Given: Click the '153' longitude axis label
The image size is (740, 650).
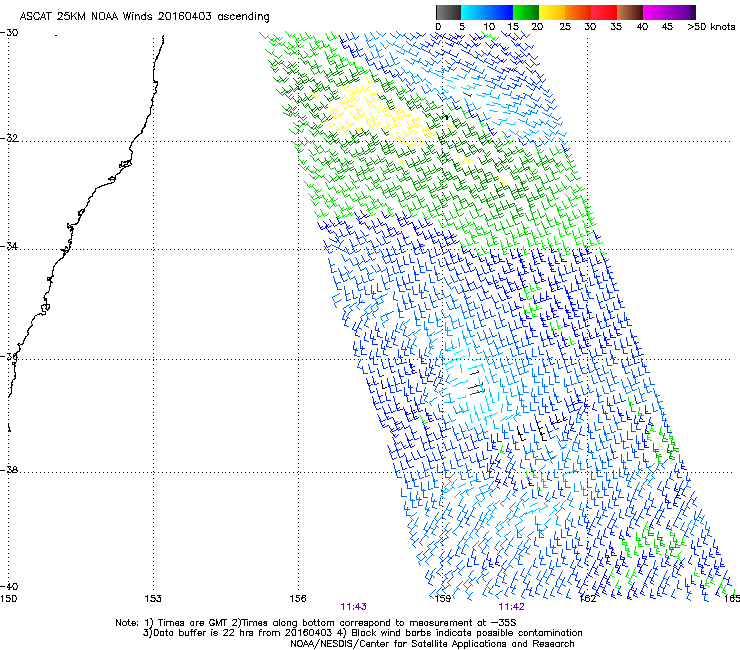Looking at the screenshot, I should pyautogui.click(x=153, y=599).
